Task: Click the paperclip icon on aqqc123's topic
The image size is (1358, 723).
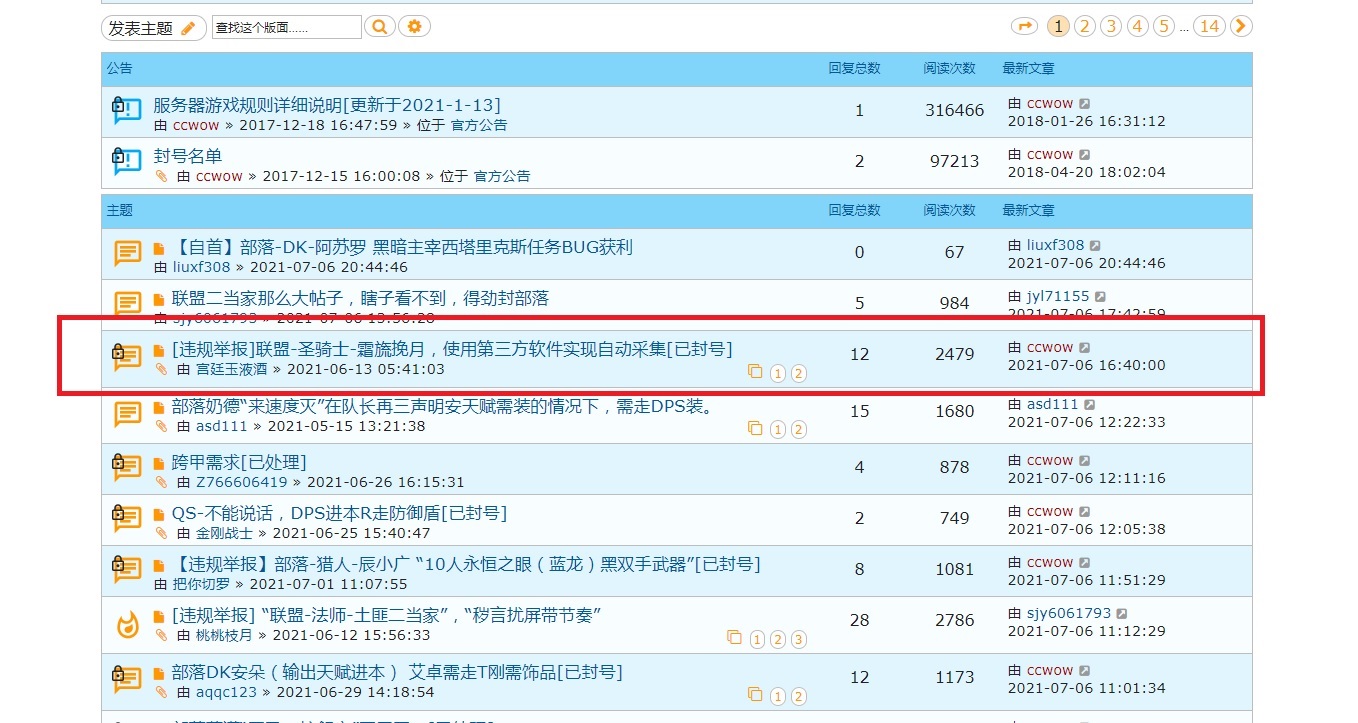Action: [x=160, y=691]
